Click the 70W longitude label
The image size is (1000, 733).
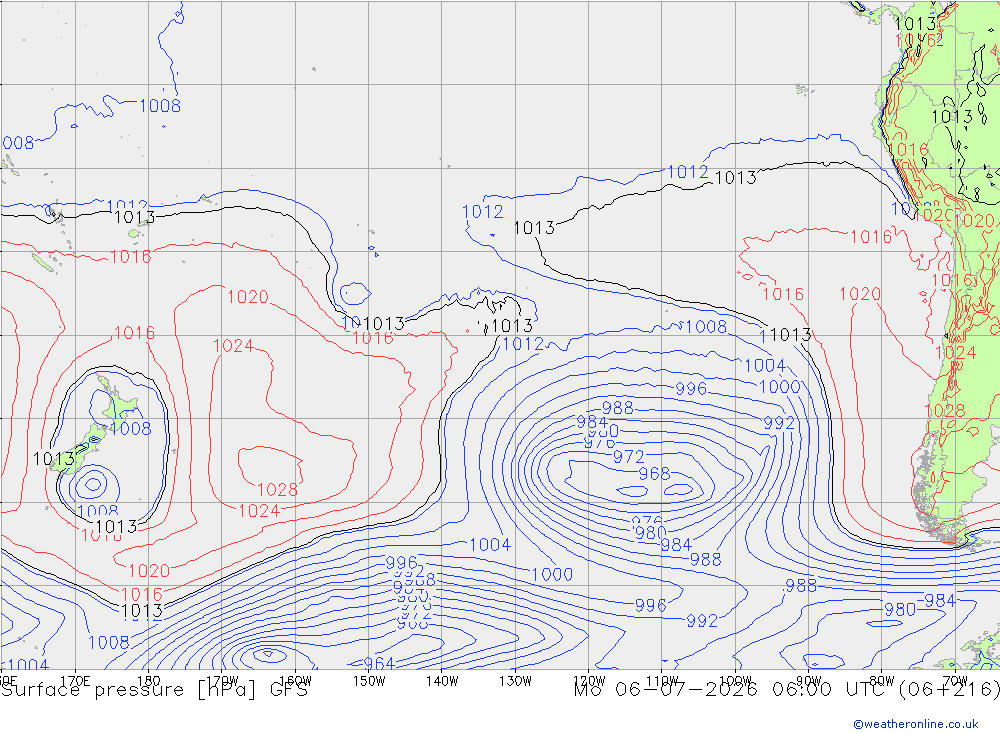pos(955,681)
